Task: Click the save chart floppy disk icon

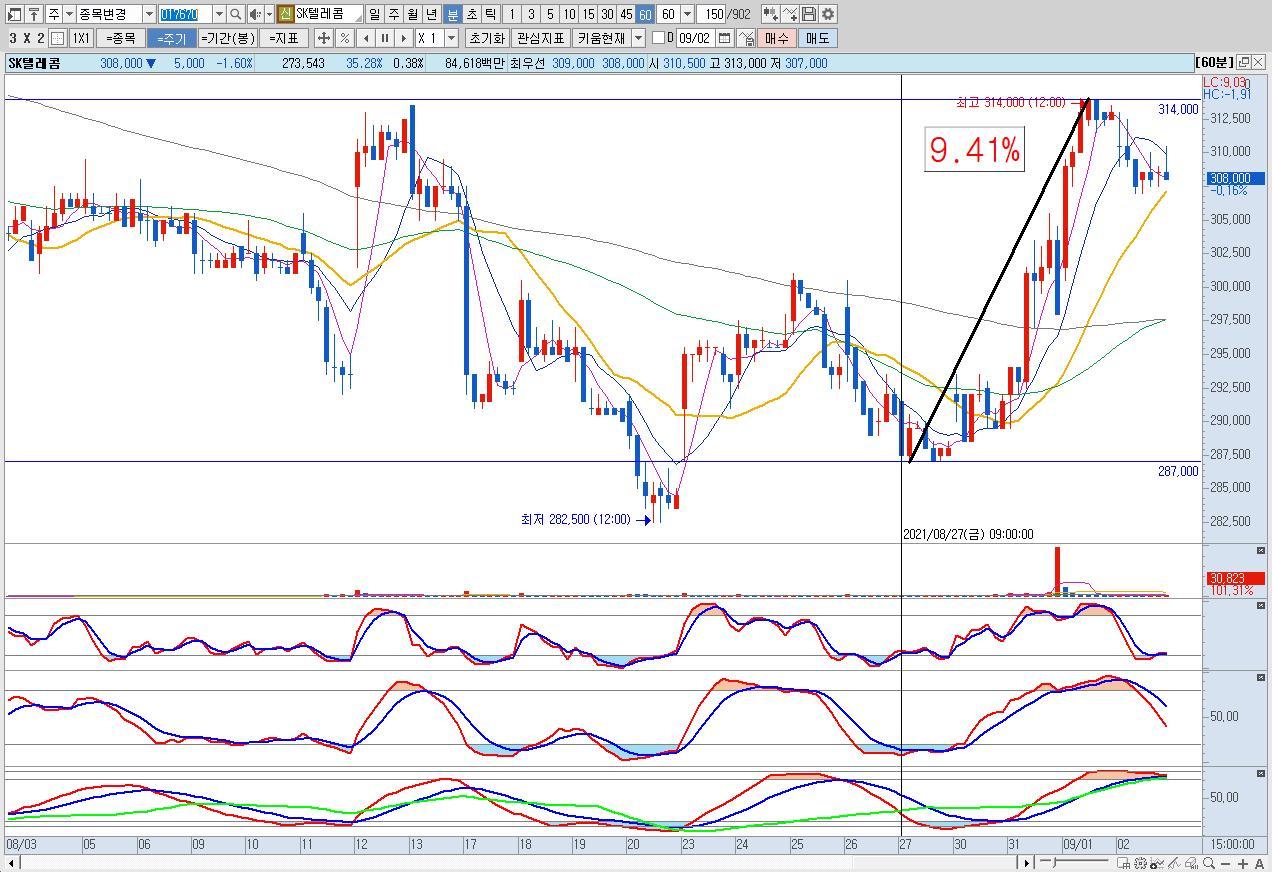Action: tap(809, 14)
